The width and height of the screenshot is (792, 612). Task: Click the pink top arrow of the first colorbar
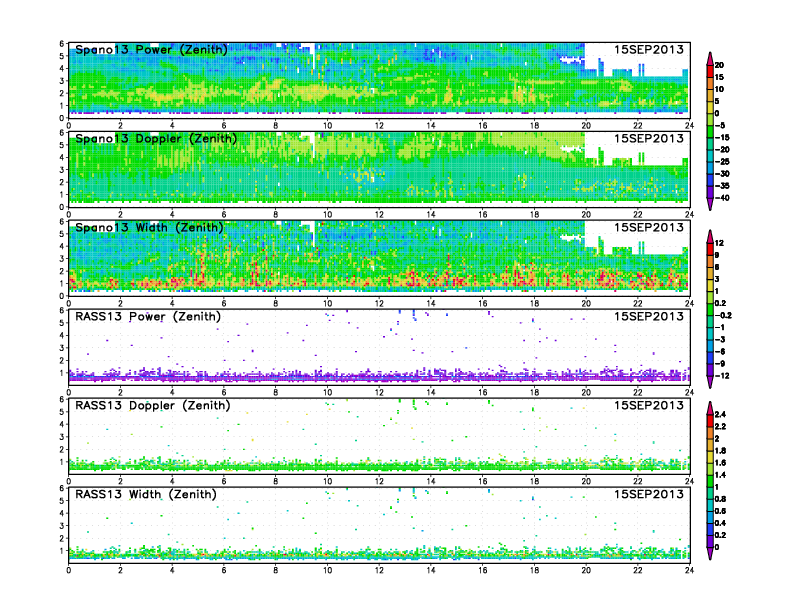pyautogui.click(x=710, y=58)
